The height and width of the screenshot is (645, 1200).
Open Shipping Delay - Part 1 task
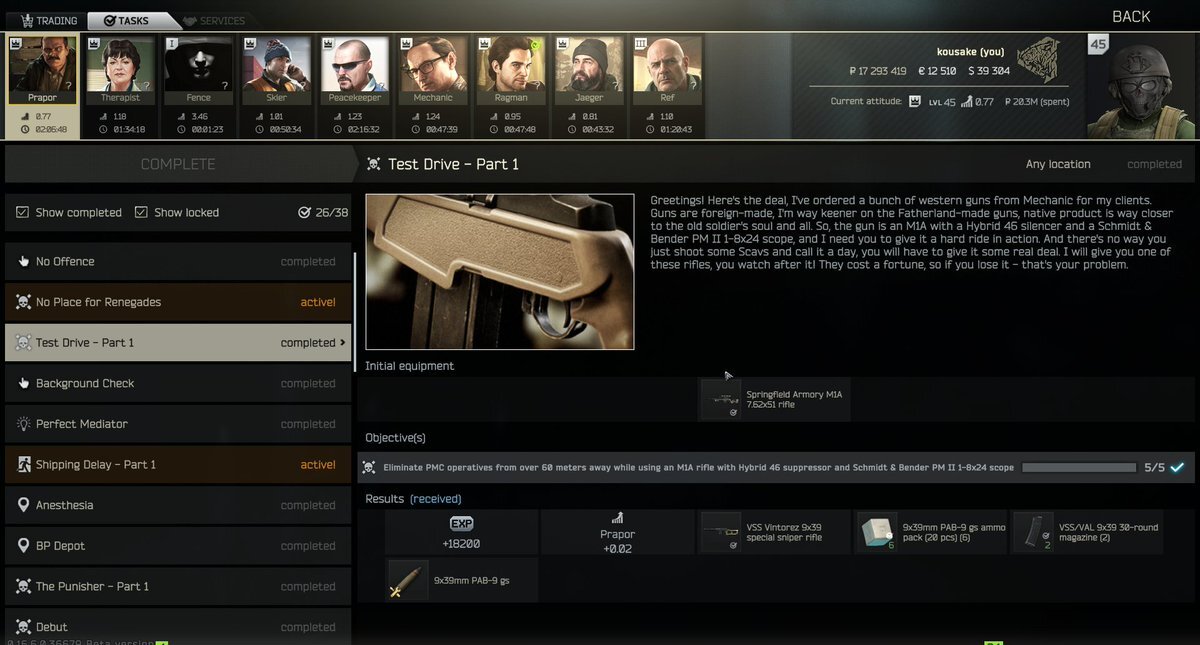178,465
